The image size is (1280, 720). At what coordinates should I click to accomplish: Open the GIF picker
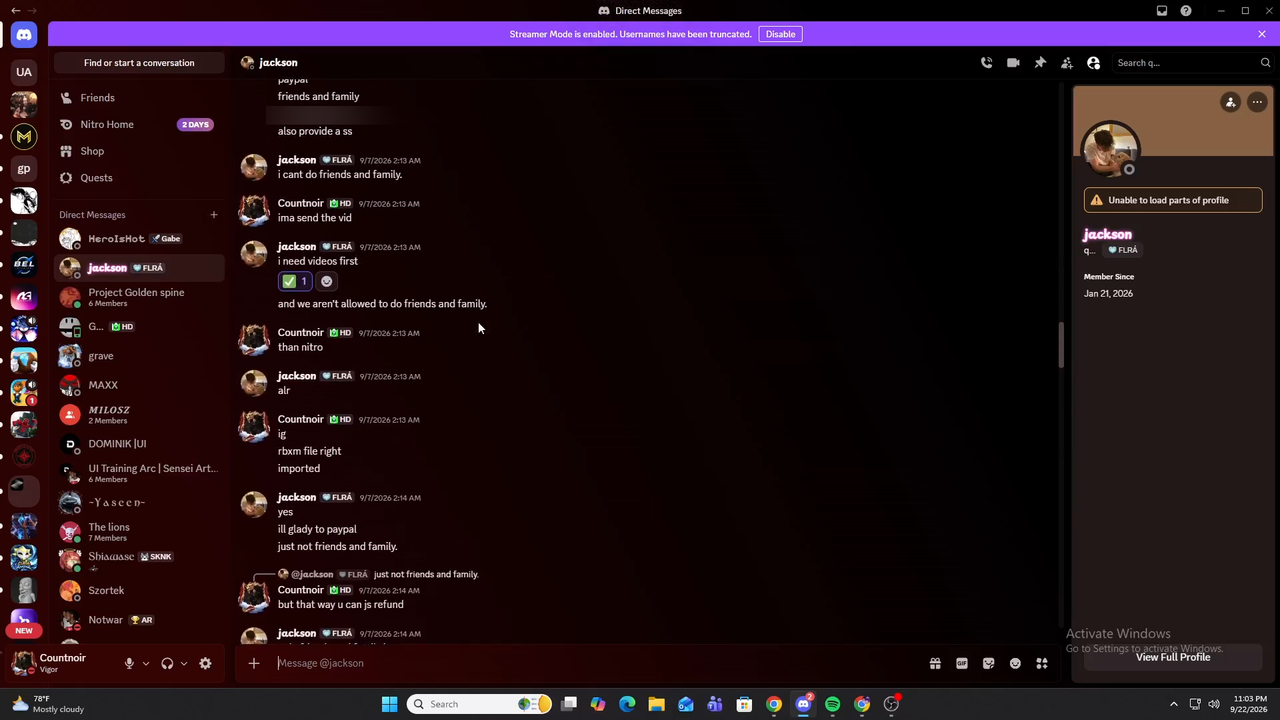point(962,663)
